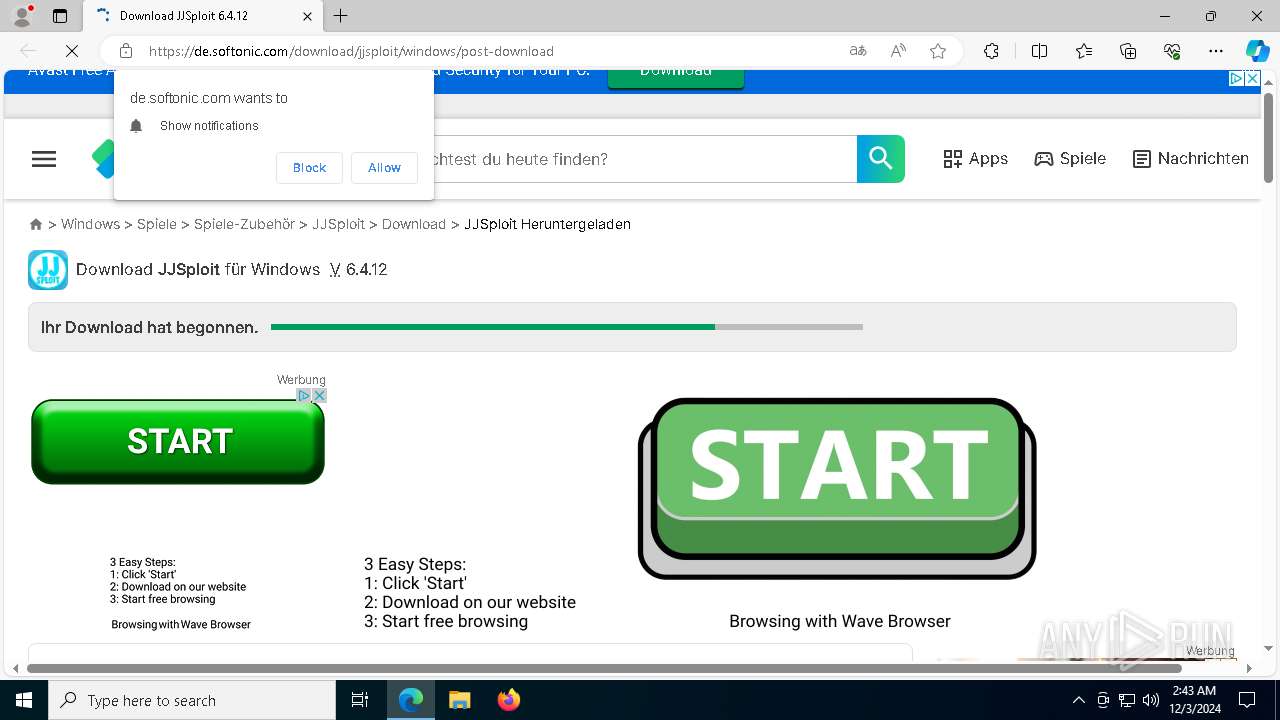Screen dimensions: 1280x720
Task: Open the Nachrichten section
Action: [1191, 159]
